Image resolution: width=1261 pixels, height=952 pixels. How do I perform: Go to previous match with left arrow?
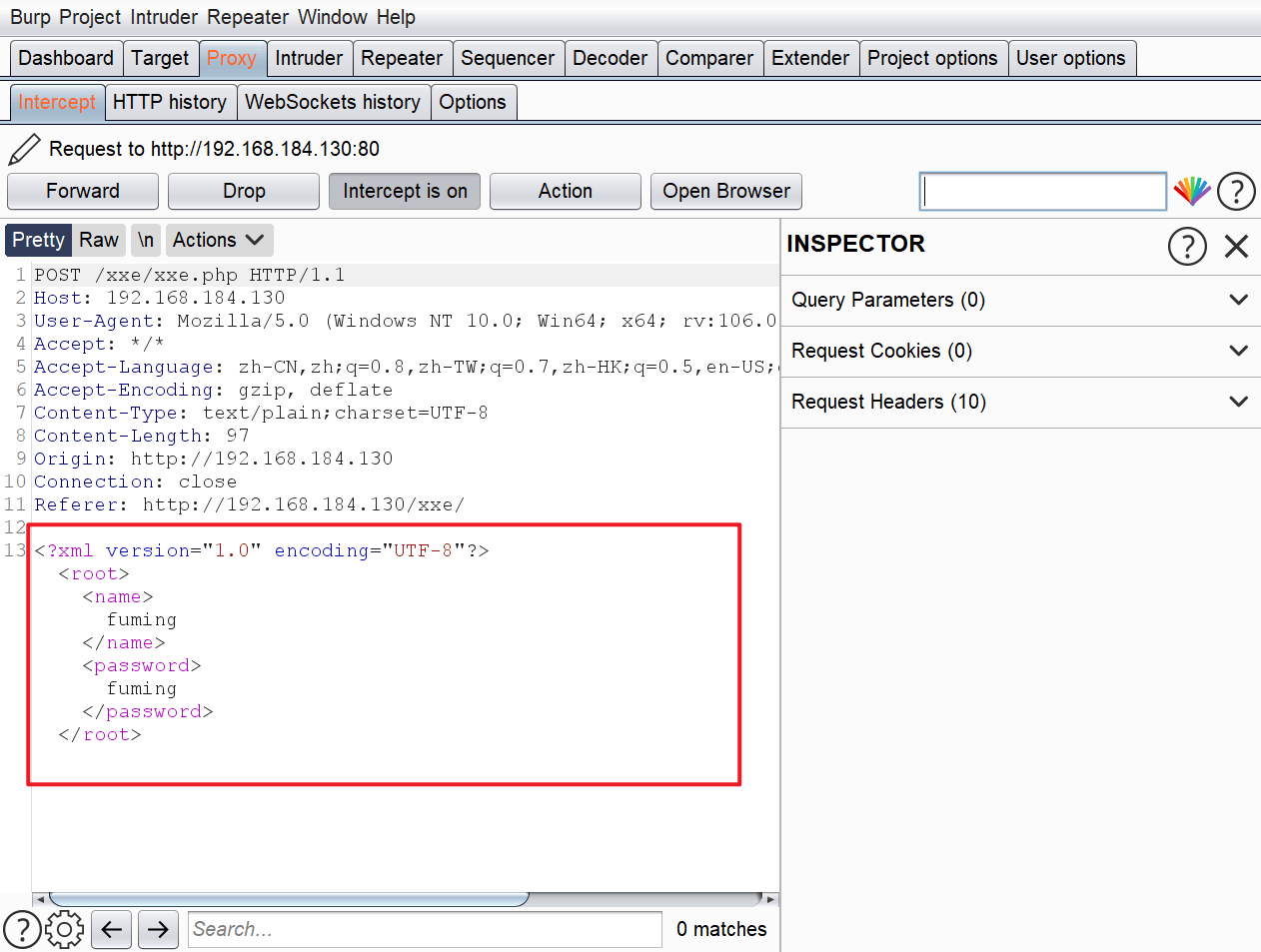(x=112, y=929)
